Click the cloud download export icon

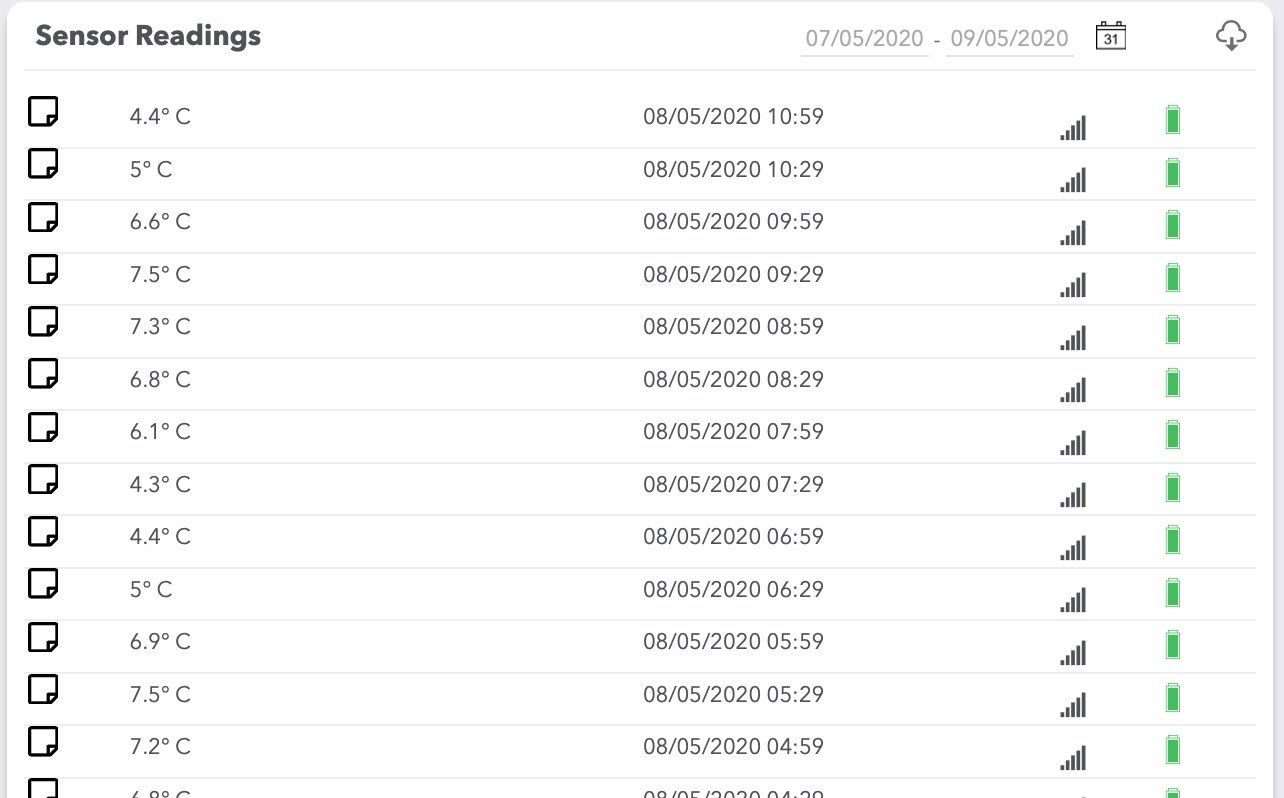[1230, 37]
